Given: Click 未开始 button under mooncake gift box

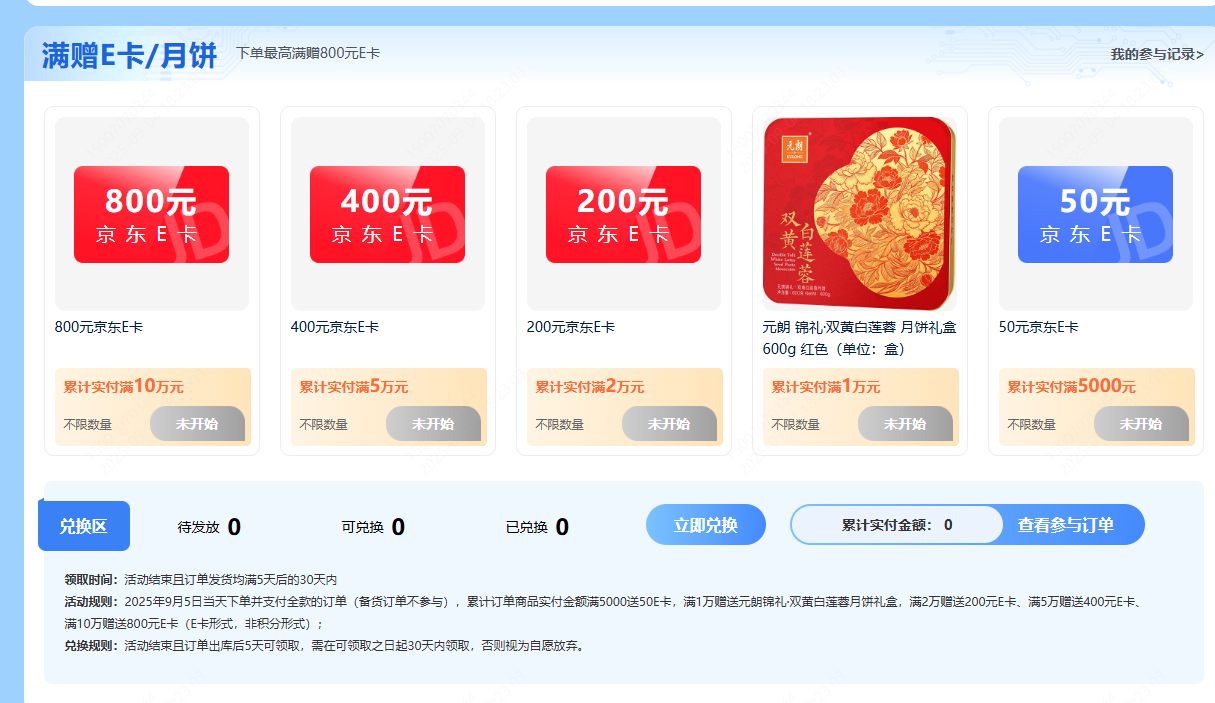Looking at the screenshot, I should pos(905,424).
